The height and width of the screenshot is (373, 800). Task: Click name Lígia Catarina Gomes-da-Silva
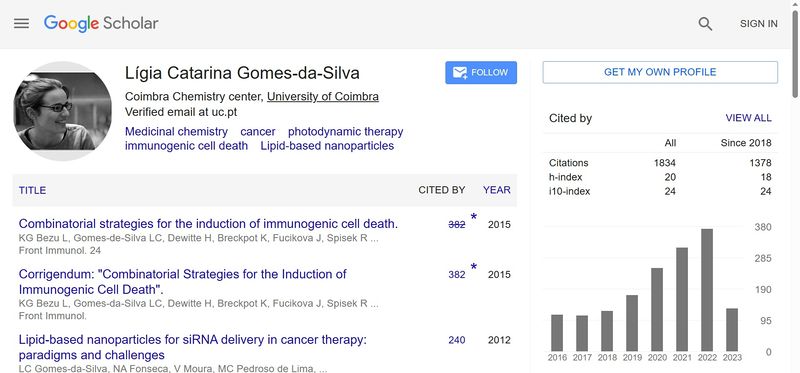tap(242, 73)
